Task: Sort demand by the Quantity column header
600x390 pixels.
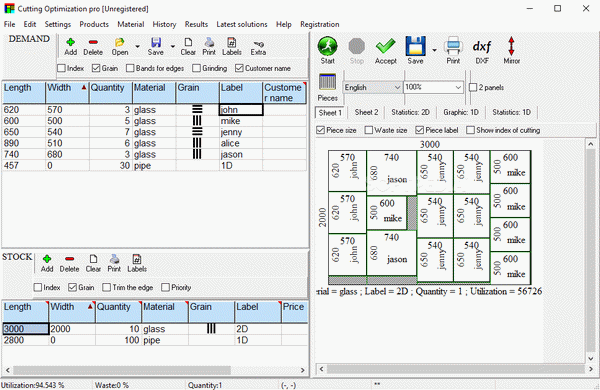Action: [x=111, y=92]
